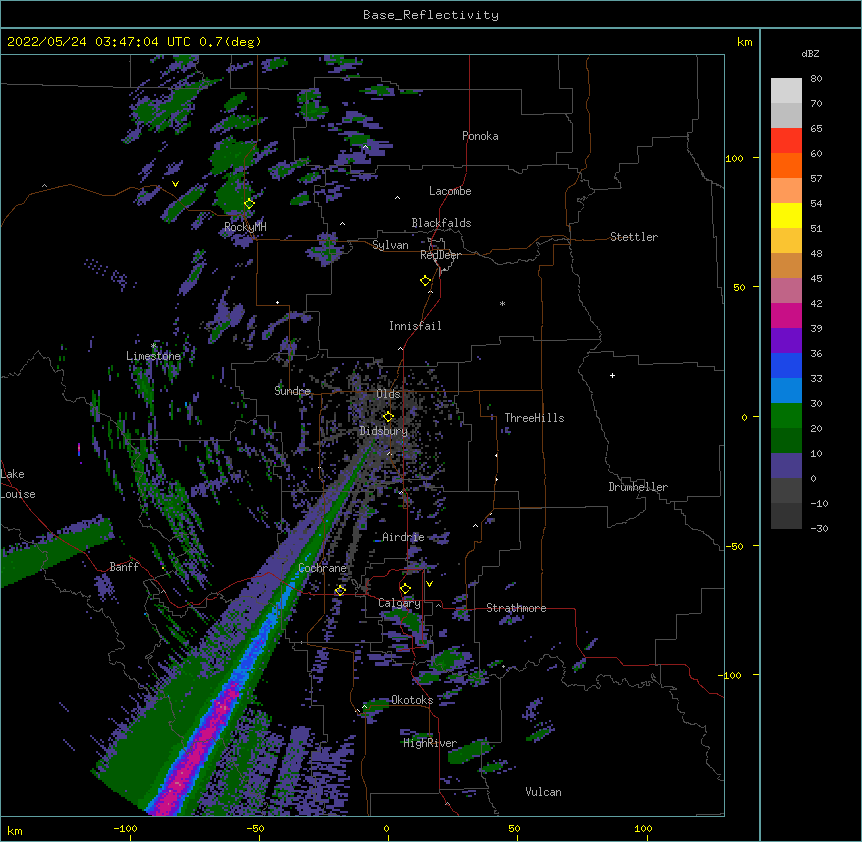Select the Blackfalds label
The image size is (862, 842).
[441, 223]
